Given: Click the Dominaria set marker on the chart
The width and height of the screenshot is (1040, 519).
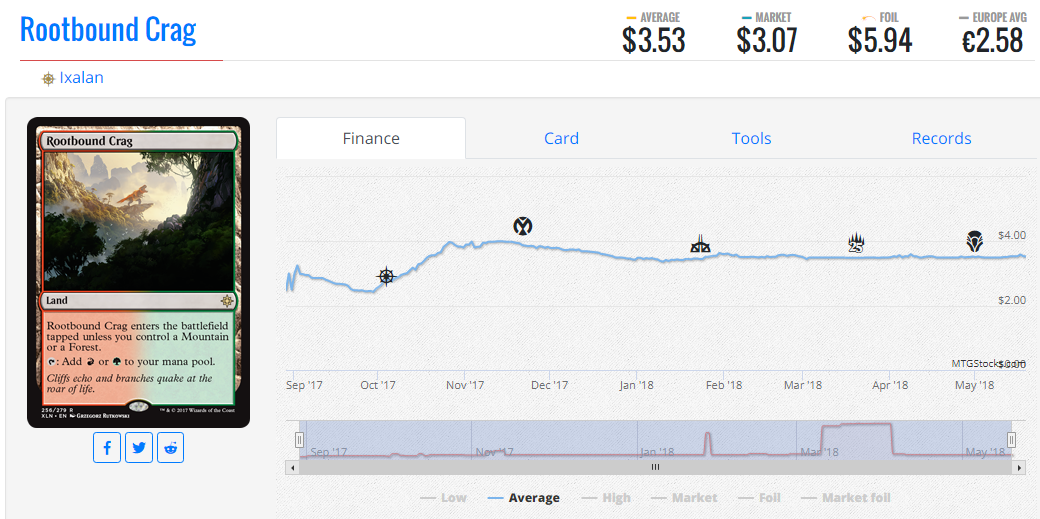Looking at the screenshot, I should tap(974, 242).
